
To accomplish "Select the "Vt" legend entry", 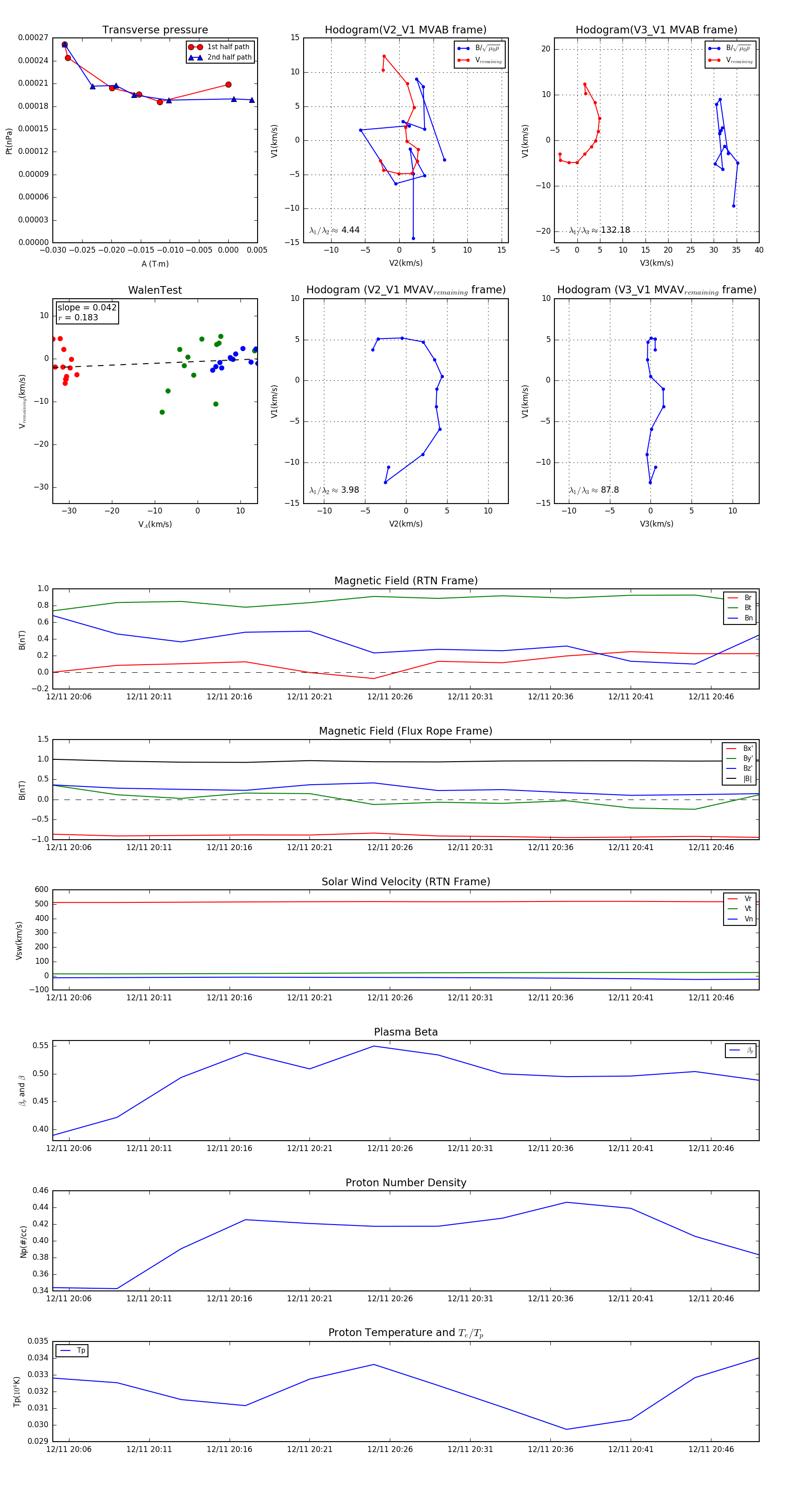I will pyautogui.click(x=740, y=909).
